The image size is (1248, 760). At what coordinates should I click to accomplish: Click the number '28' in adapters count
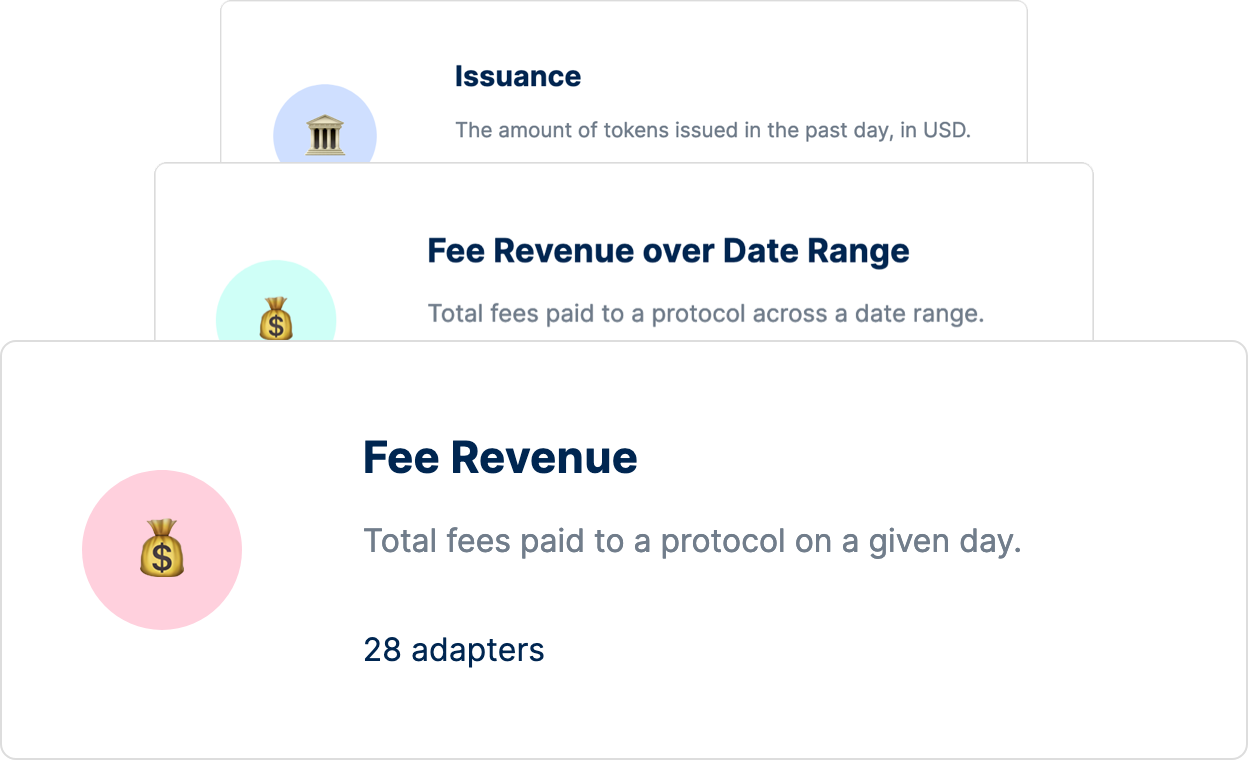point(382,650)
